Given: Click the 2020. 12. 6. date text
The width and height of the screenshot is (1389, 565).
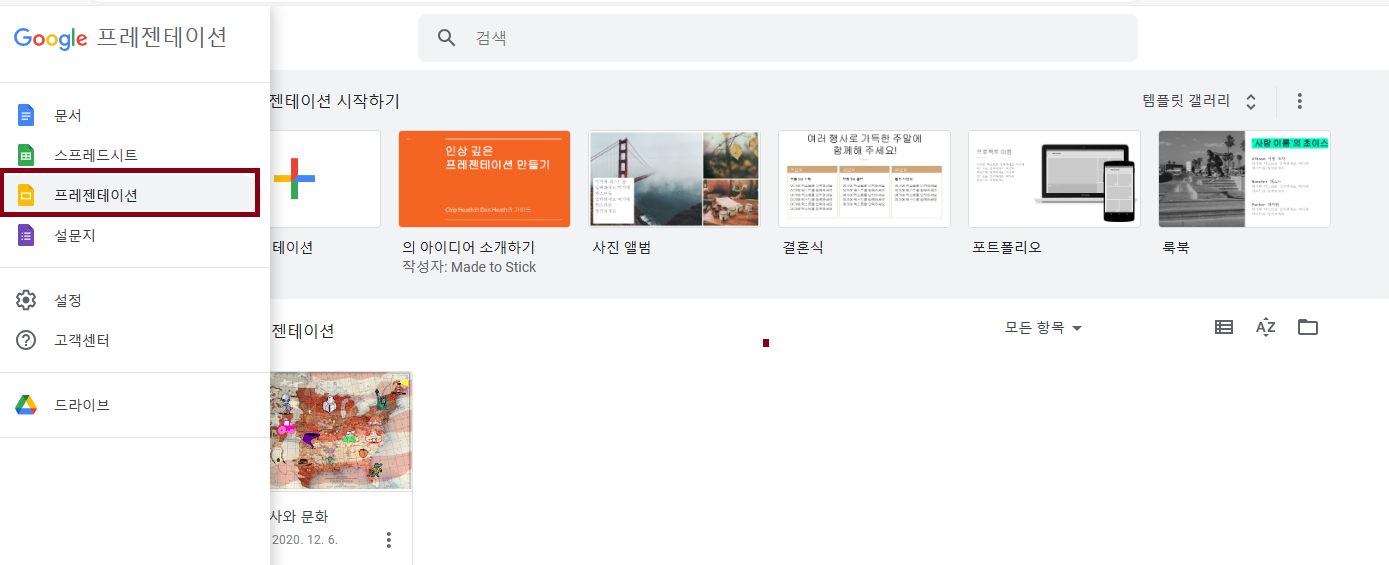Looking at the screenshot, I should [305, 540].
